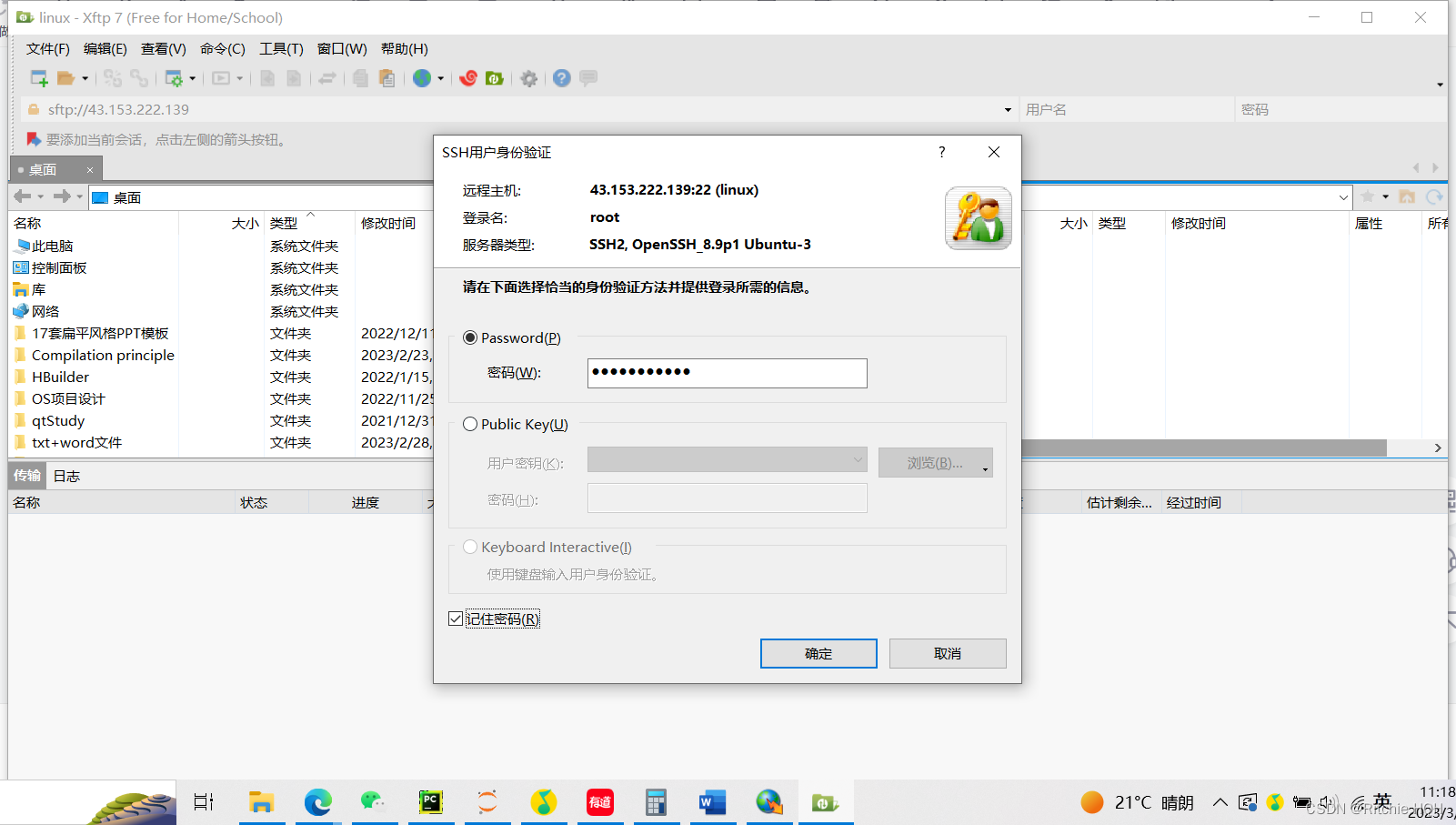Open back-arrow history dropdown

(41, 196)
